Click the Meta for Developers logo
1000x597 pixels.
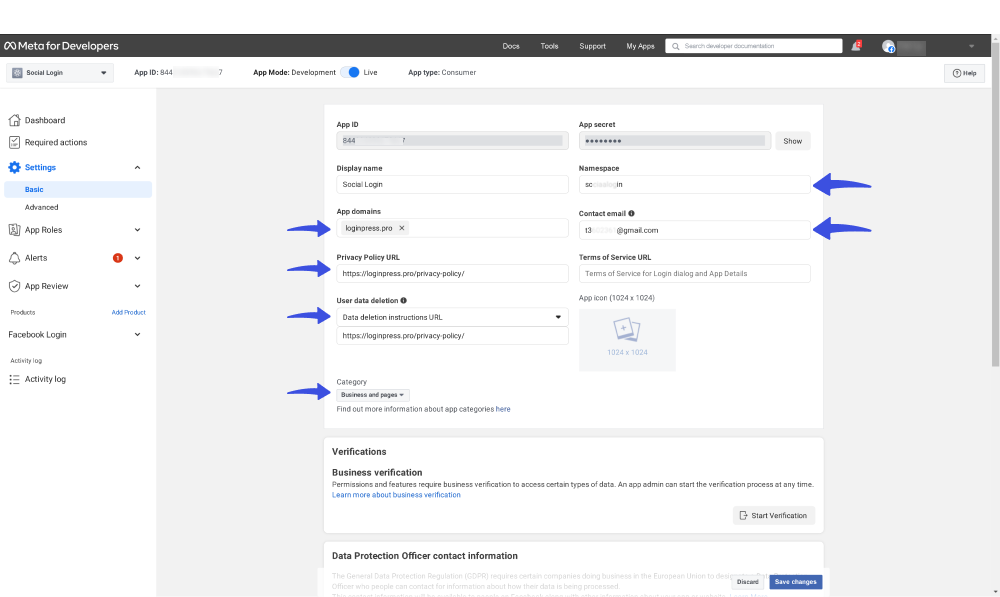61,46
